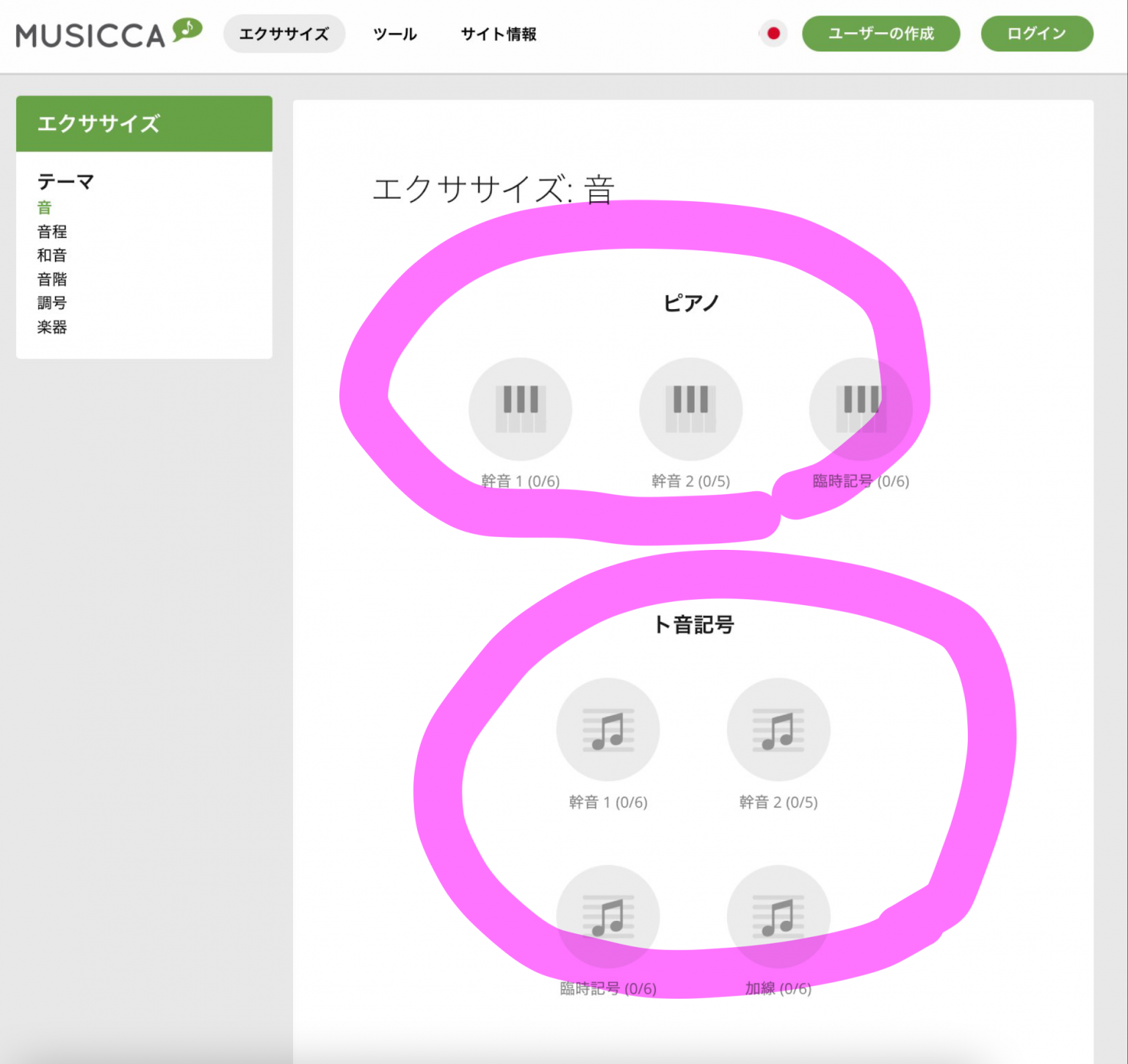This screenshot has width=1128, height=1064.
Task: Click the Japanese flag language selector
Action: (x=773, y=33)
